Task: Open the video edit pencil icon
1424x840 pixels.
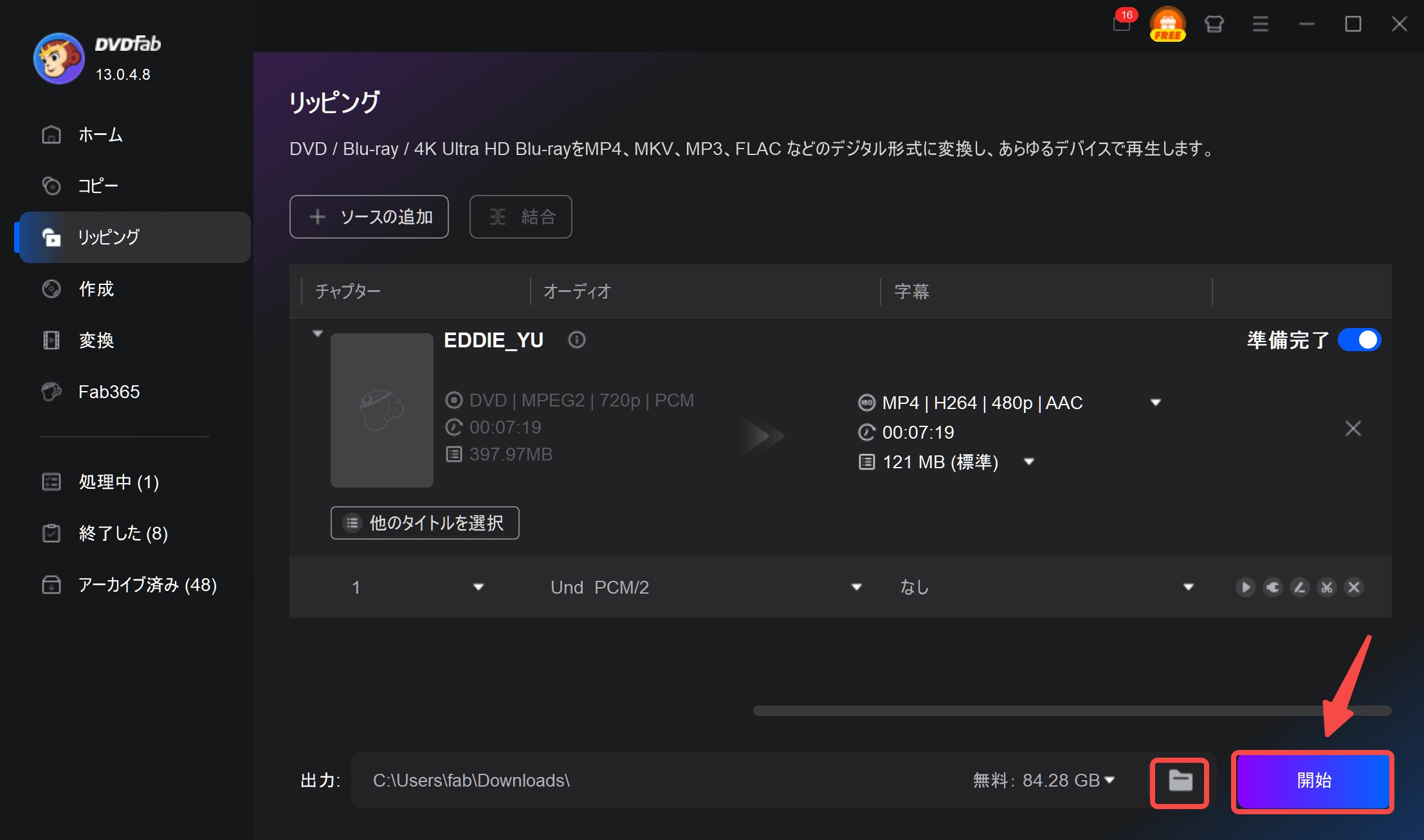Action: 1299,587
